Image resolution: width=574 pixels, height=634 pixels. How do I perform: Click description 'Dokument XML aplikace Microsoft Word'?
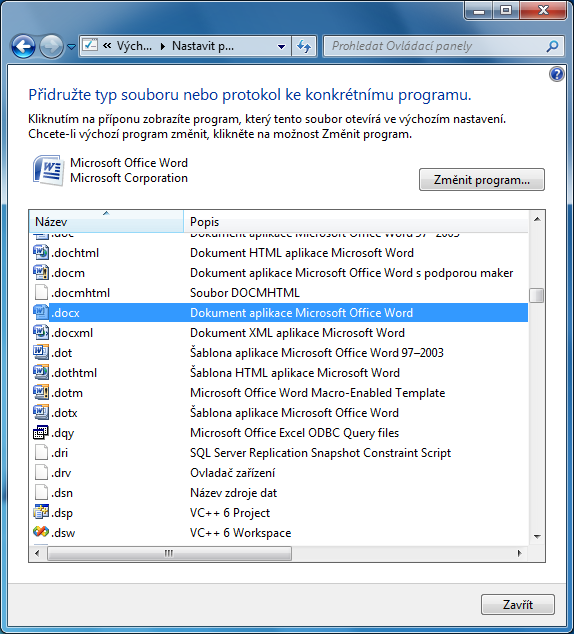tap(298, 333)
